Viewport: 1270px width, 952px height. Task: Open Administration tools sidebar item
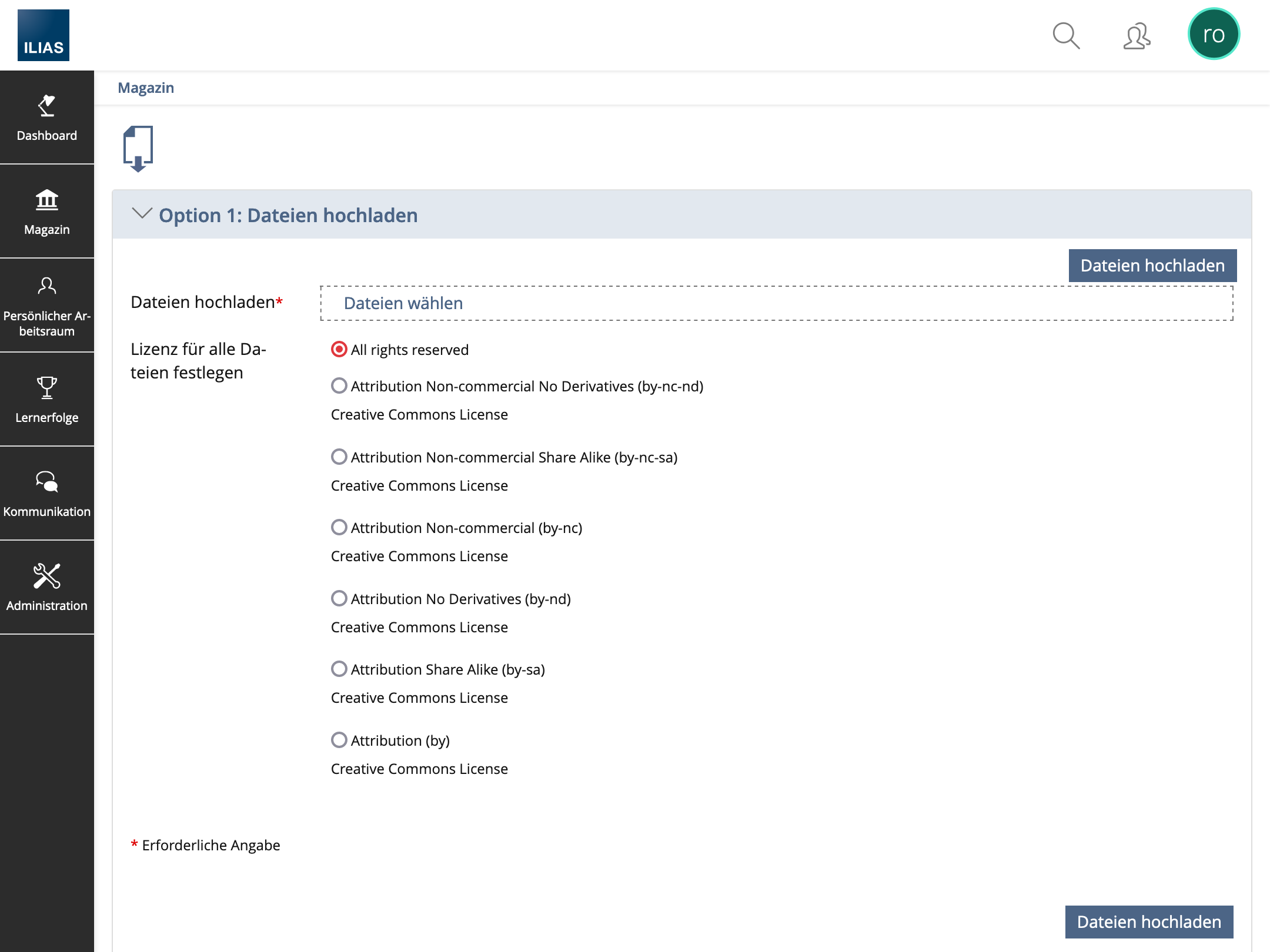47,588
